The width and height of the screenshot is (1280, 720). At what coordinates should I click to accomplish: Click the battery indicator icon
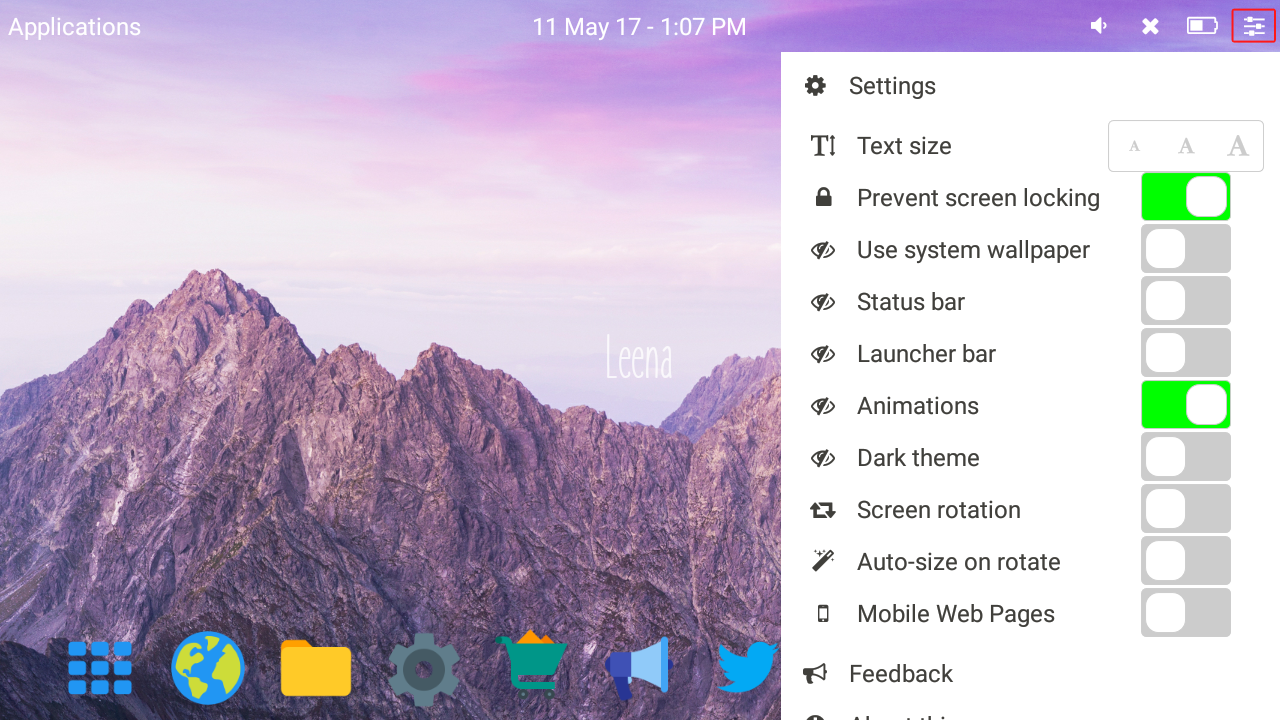point(1202,26)
